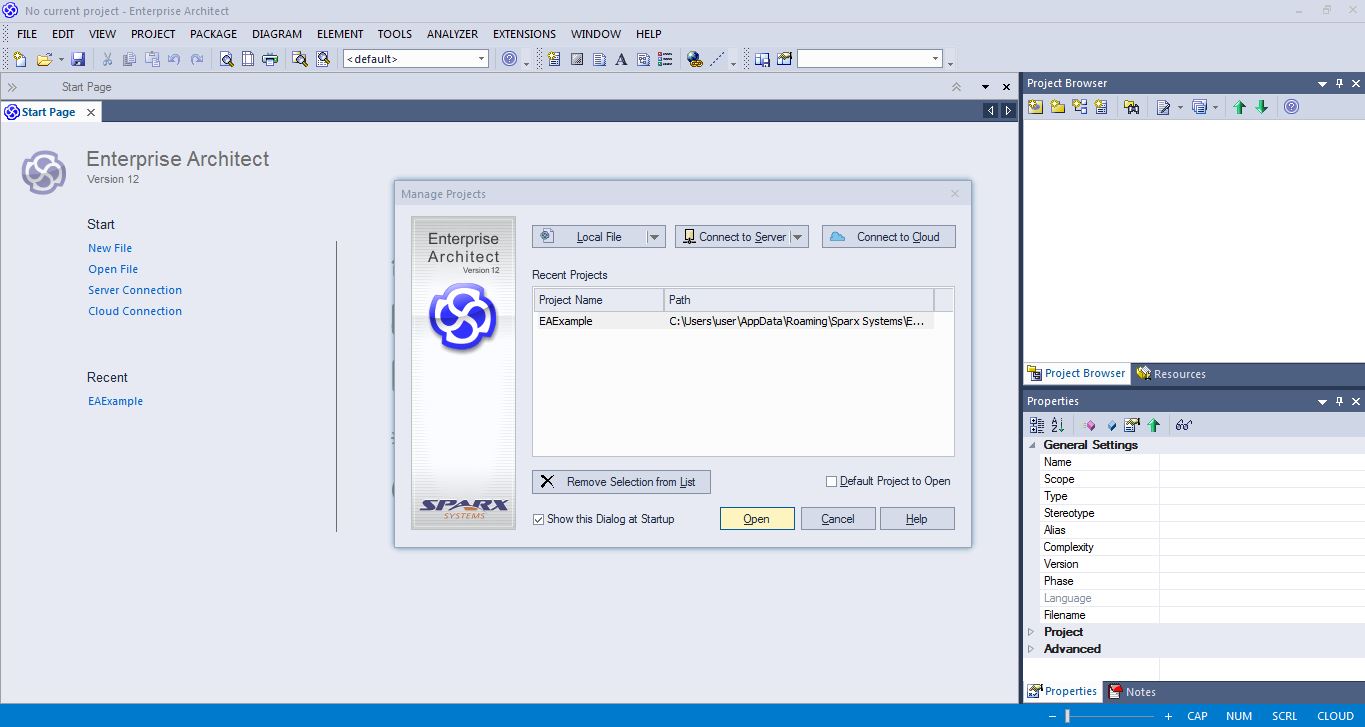Open the FILE menu
The image size is (1365, 727).
point(27,34)
